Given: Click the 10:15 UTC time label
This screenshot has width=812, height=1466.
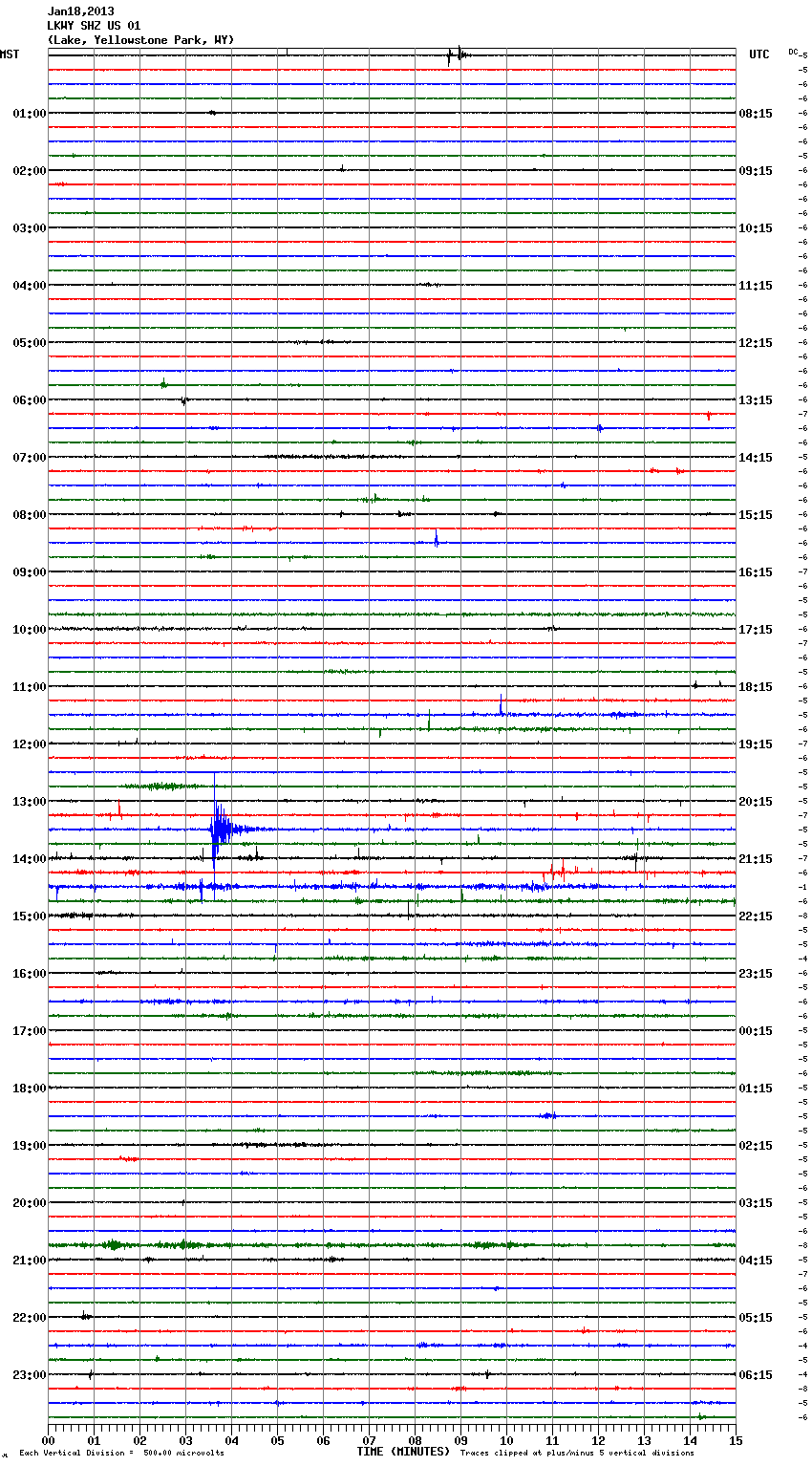Looking at the screenshot, I should tap(756, 228).
